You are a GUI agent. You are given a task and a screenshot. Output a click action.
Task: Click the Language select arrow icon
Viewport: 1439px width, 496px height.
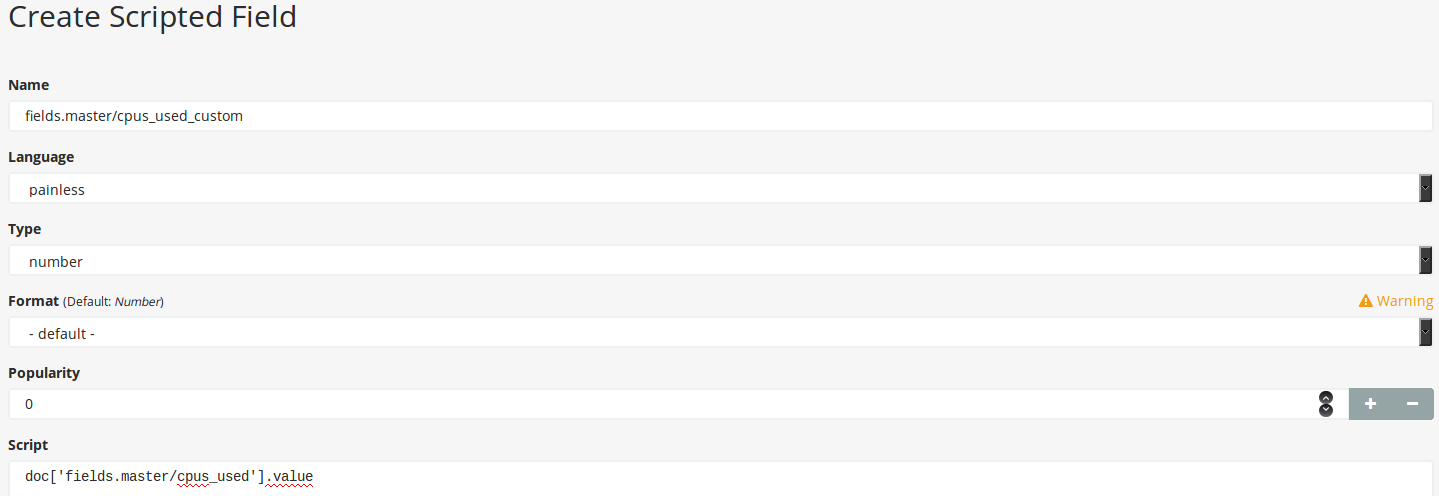1425,188
